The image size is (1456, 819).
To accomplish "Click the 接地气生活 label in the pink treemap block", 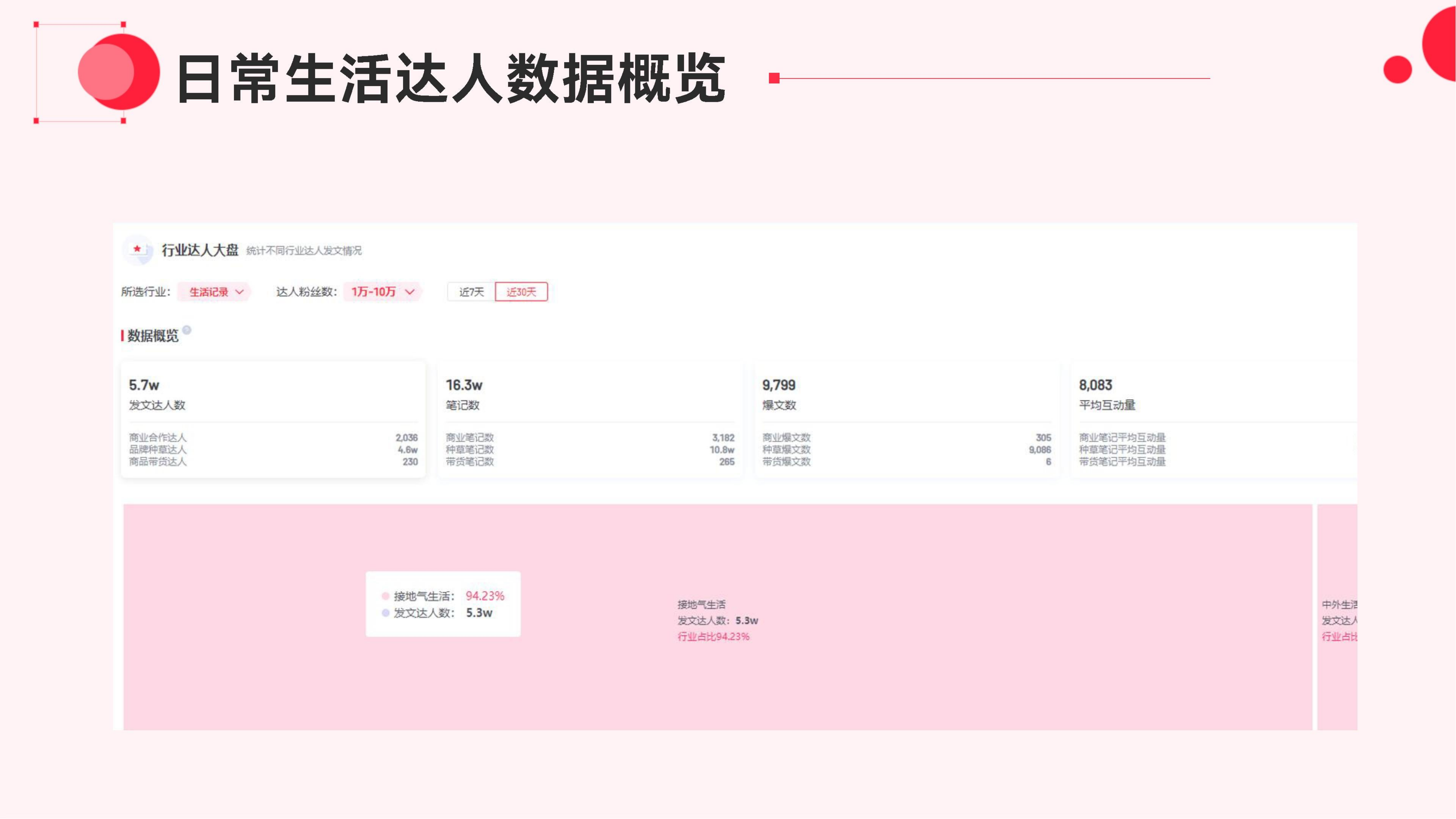I will (x=702, y=604).
